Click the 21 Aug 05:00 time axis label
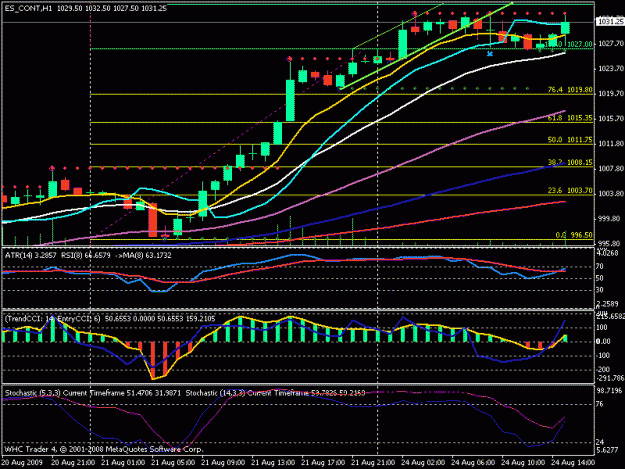 tap(173, 463)
